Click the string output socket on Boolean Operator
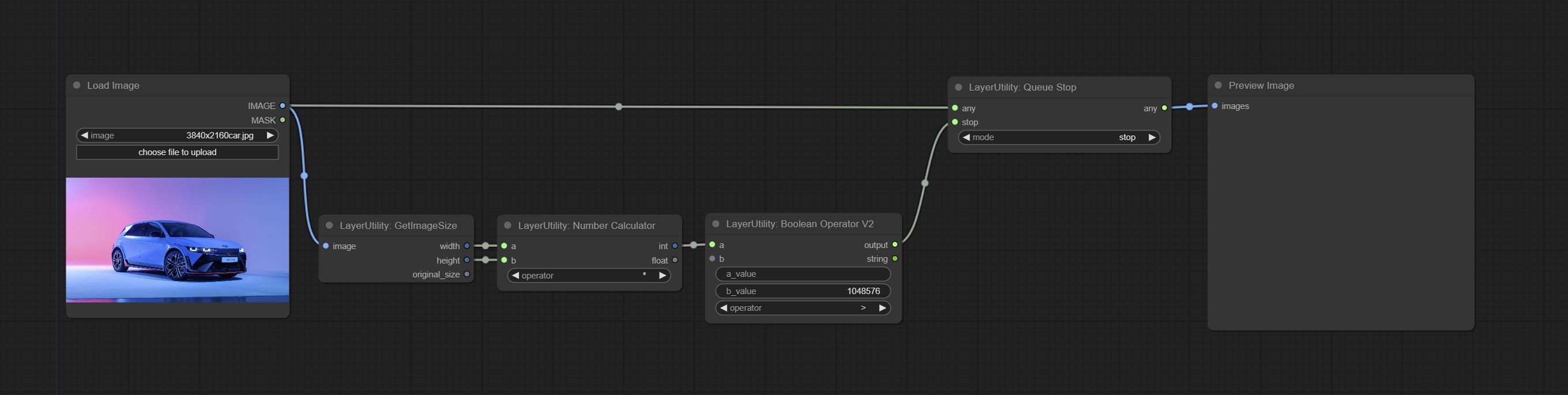This screenshot has width=1568, height=395. click(895, 259)
